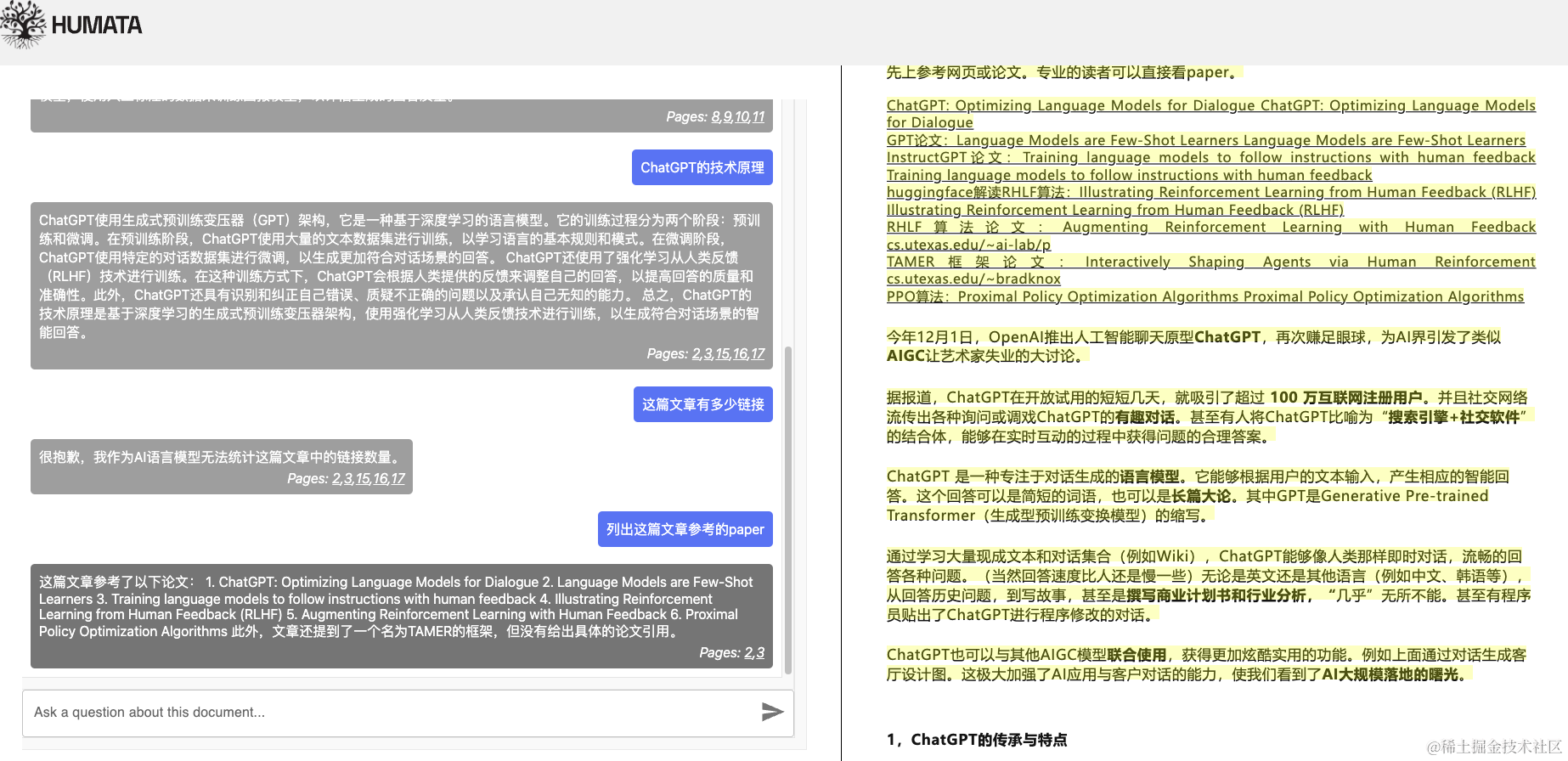Viewport: 1568px width, 761px height.
Task: Click the chat panel vertical scrollbar
Action: (x=787, y=510)
